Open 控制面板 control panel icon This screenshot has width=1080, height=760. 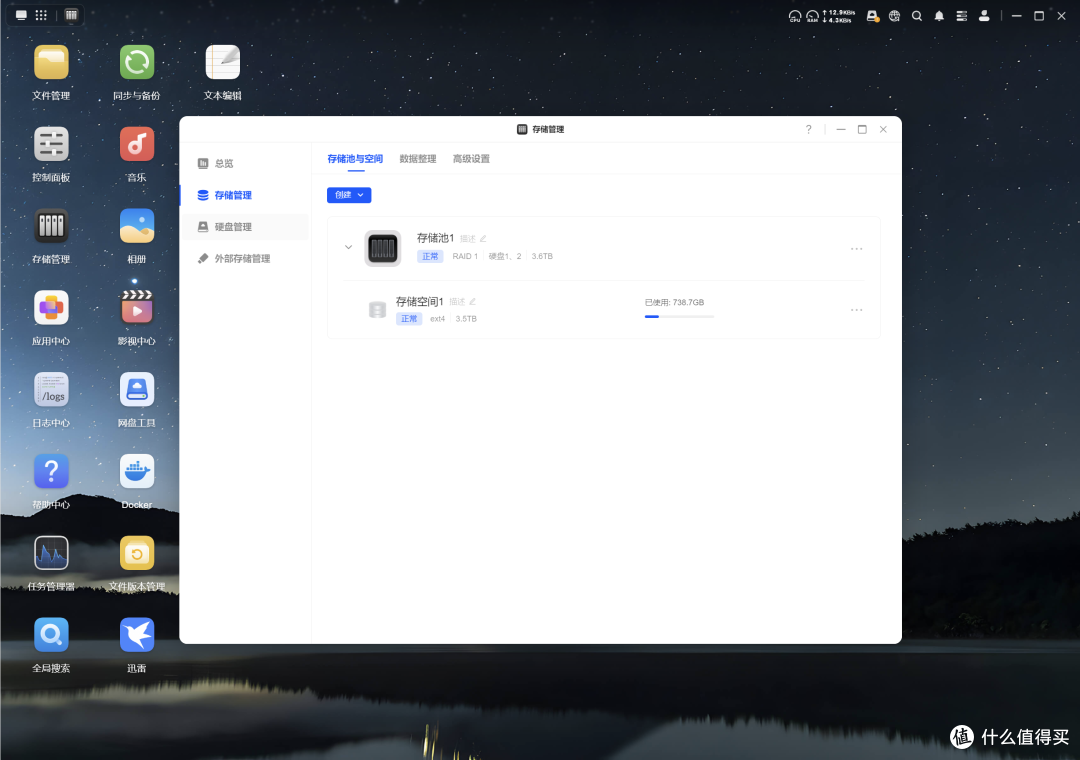[51, 144]
